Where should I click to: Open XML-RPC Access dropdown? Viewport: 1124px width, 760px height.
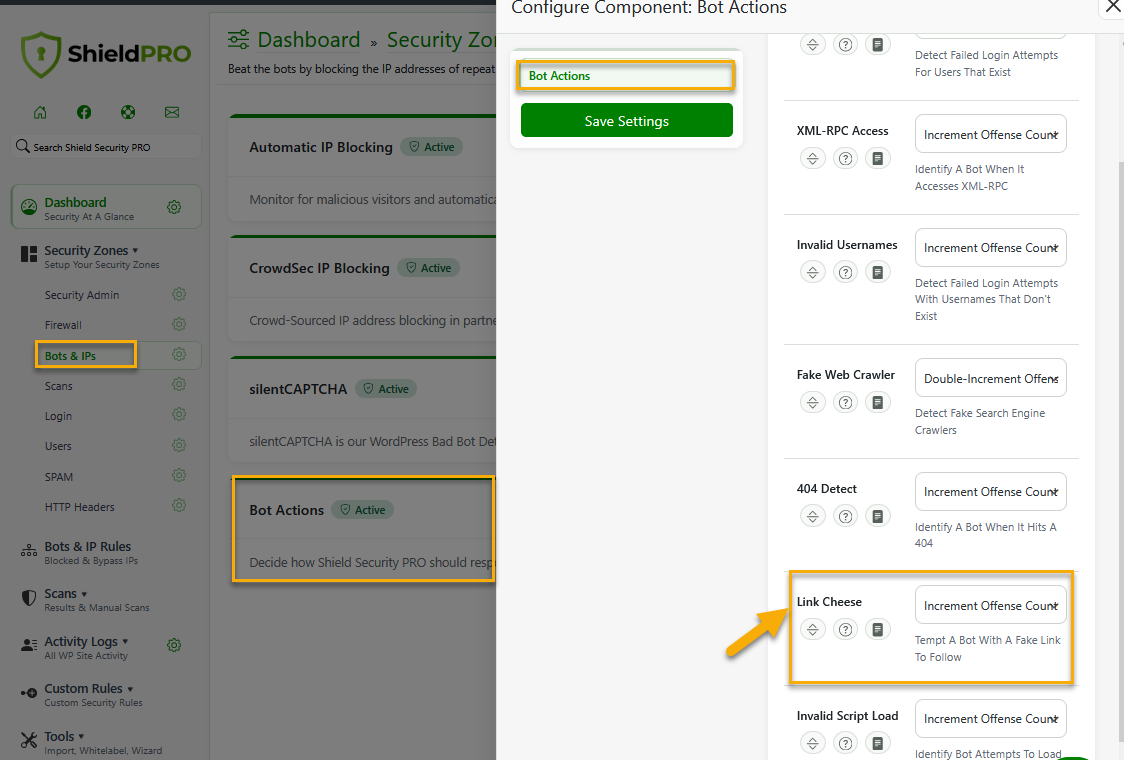click(991, 134)
